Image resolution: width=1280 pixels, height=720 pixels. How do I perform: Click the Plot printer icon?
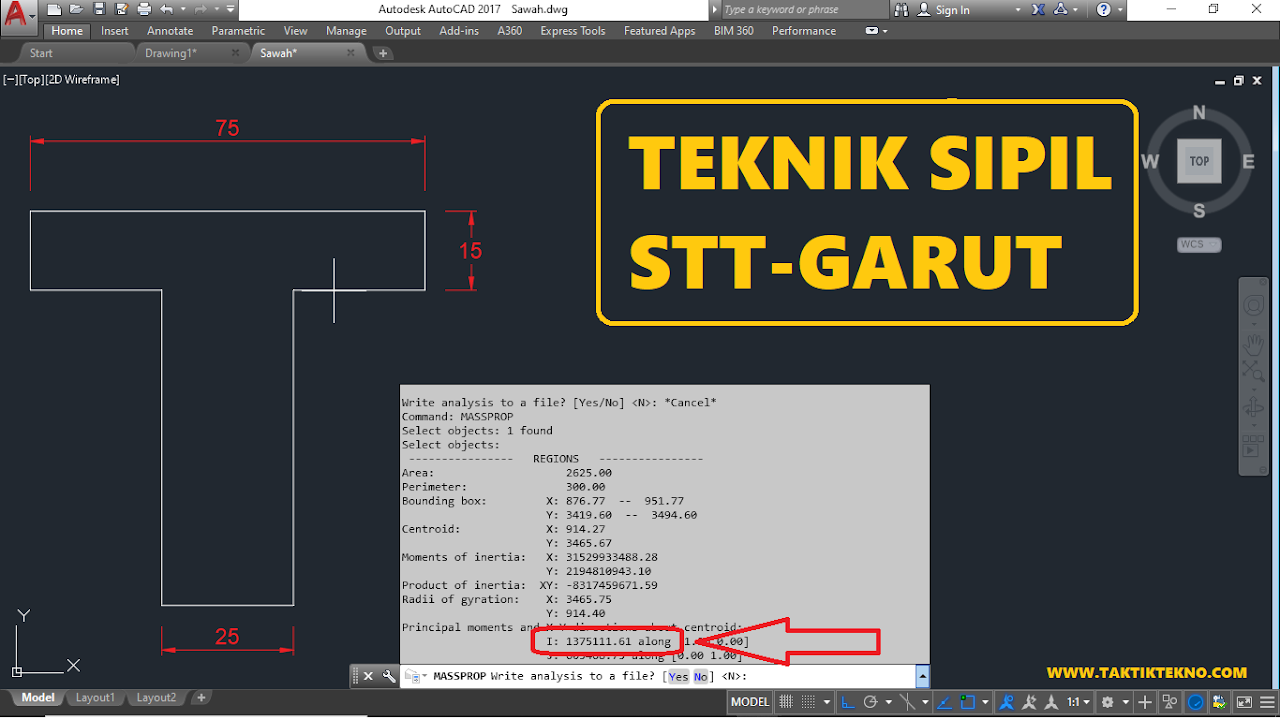click(144, 9)
